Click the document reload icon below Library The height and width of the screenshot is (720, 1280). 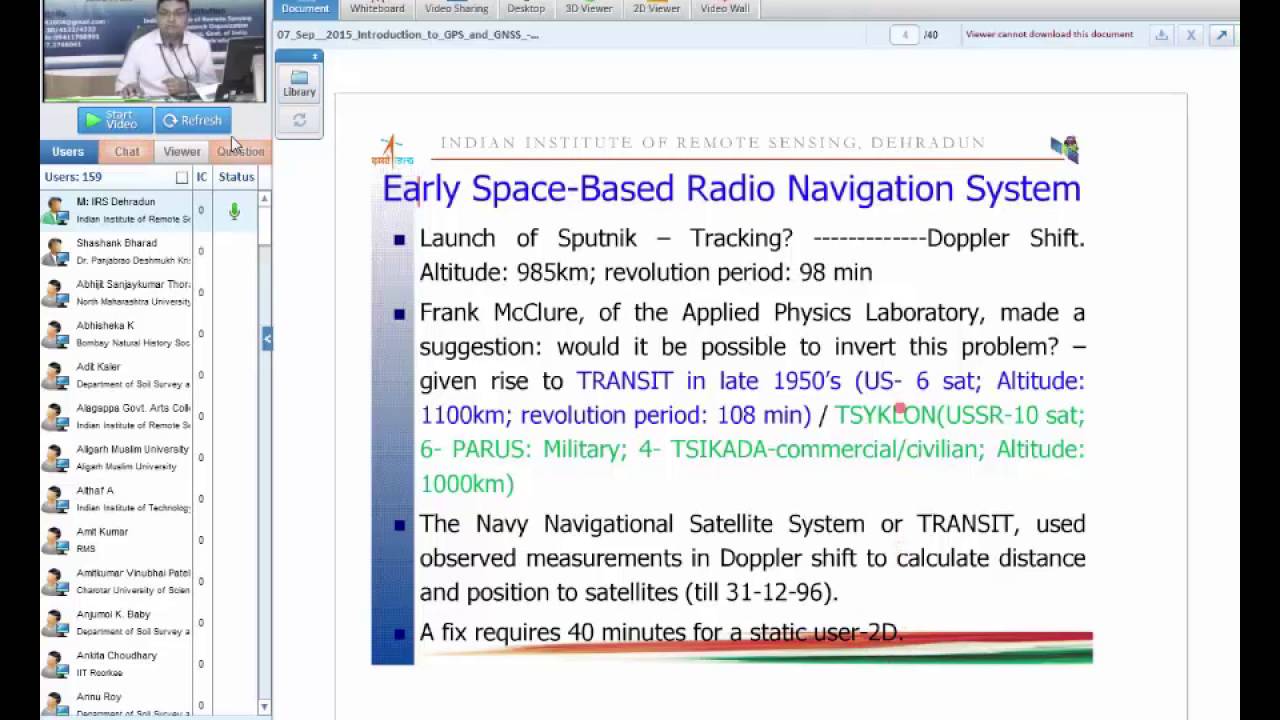(299, 121)
